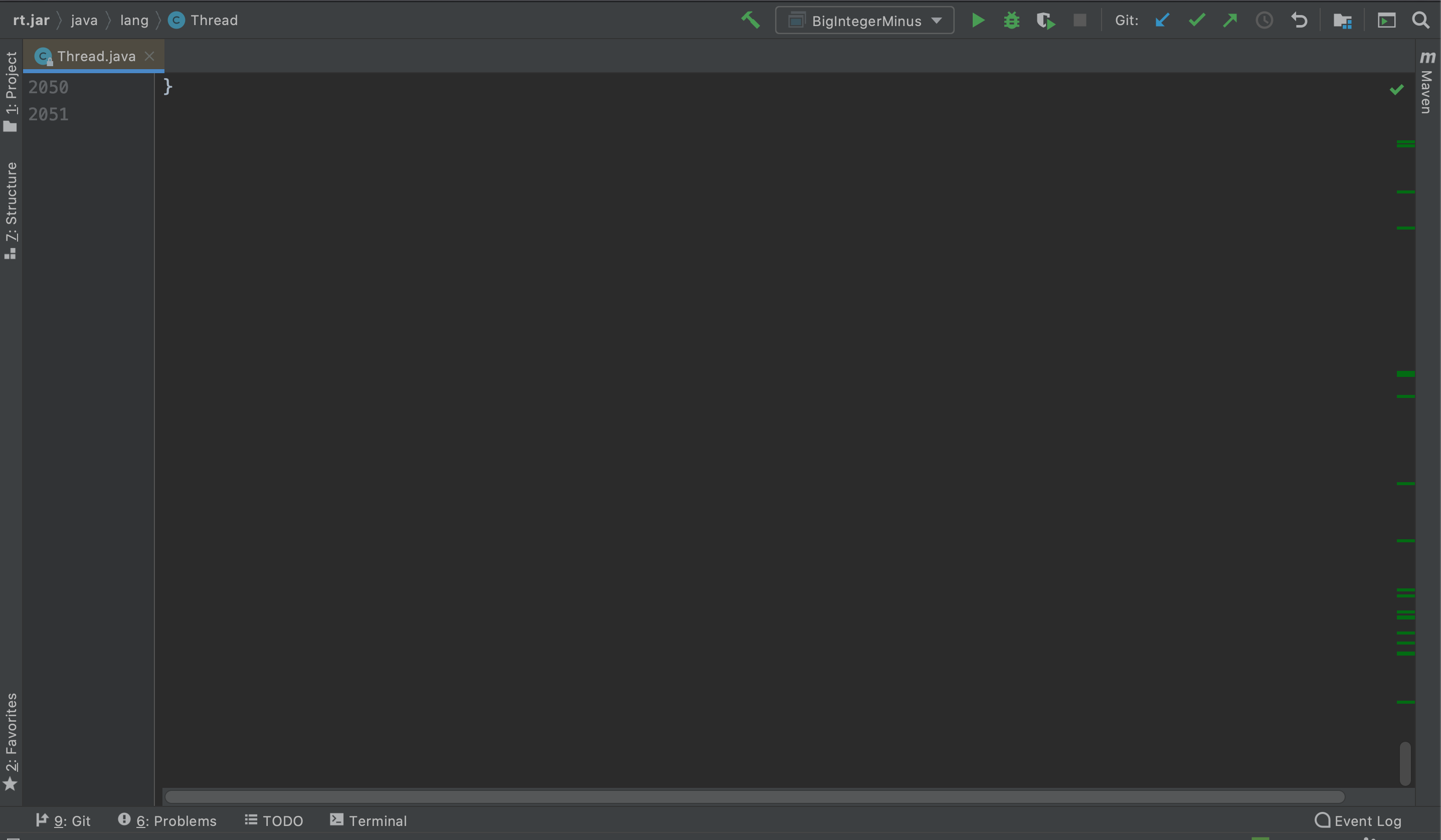This screenshot has height=840, width=1441.
Task: Click the horizontal scrollbar in the editor
Action: pos(755,796)
